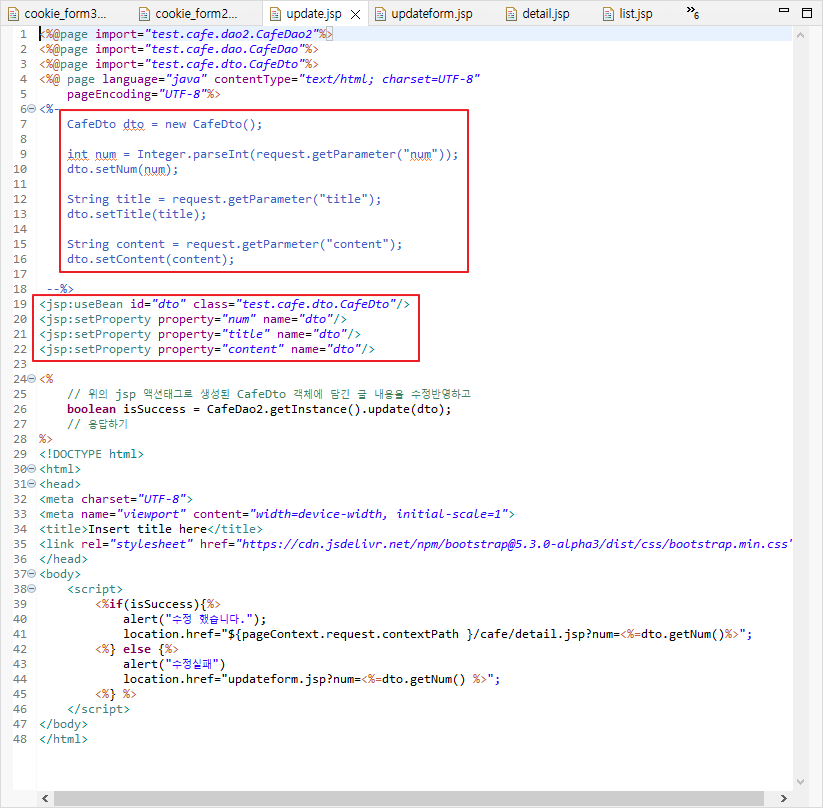Screen dimensions: 823x808
Task: Click the jsp:useBean tag line
Action: (x=224, y=304)
